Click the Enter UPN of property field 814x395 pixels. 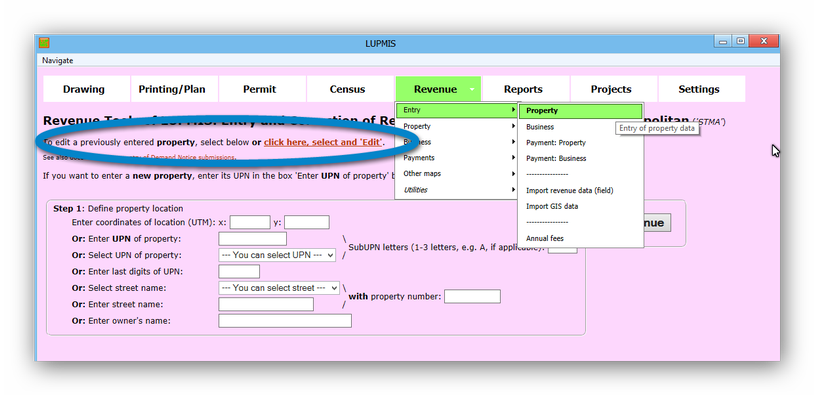(x=253, y=239)
